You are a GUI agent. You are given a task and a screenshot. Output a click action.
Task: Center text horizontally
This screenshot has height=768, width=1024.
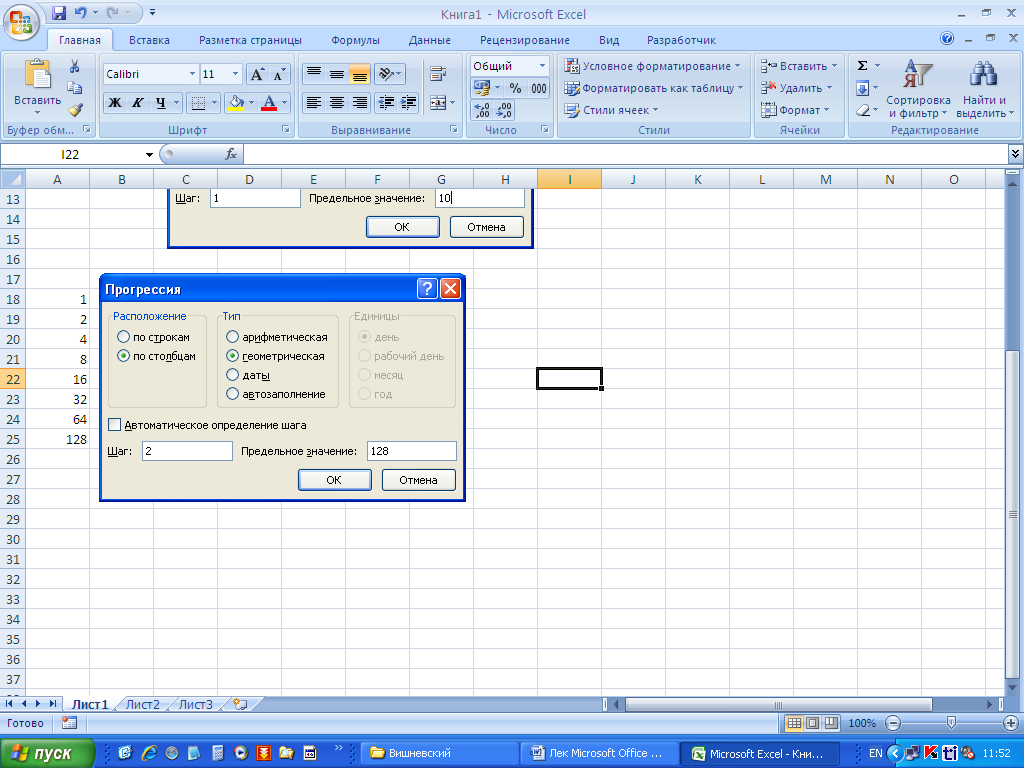[337, 103]
